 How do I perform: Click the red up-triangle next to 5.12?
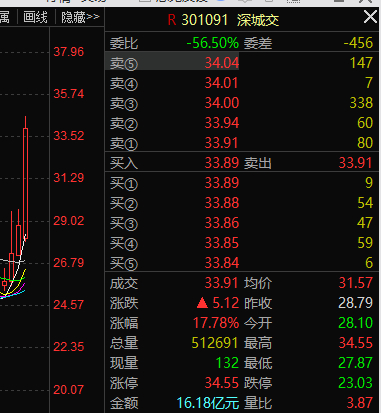coord(202,303)
